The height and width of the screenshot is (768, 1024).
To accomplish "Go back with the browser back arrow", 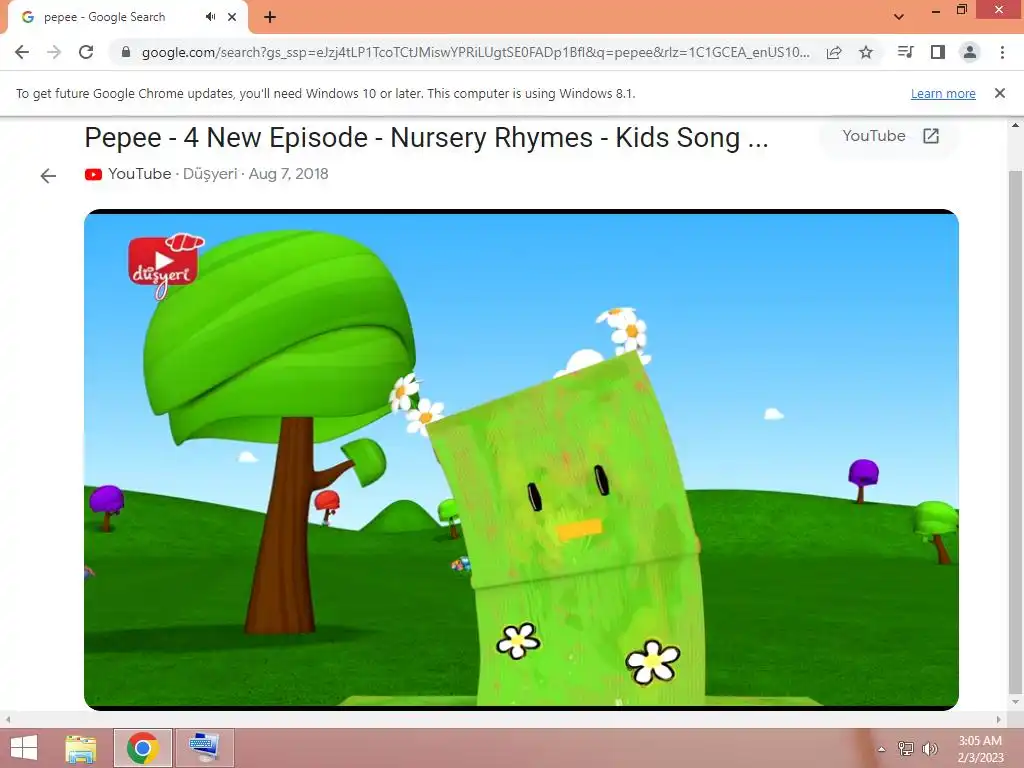I will [22, 52].
